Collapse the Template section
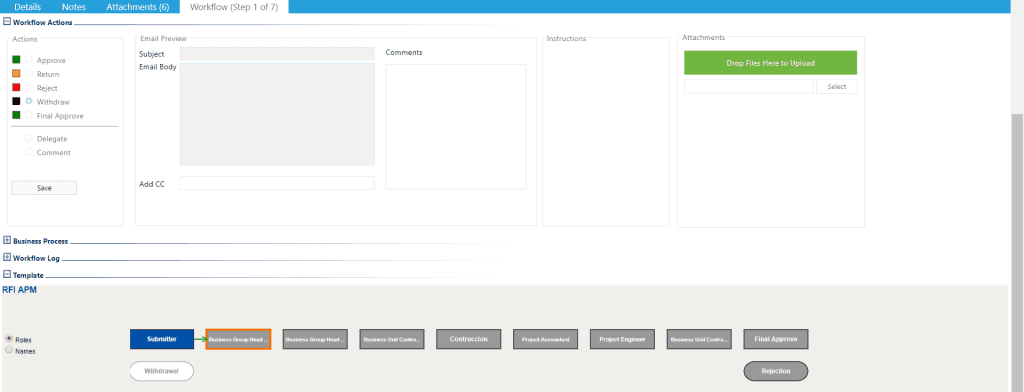The height and width of the screenshot is (392, 1024). [7, 275]
